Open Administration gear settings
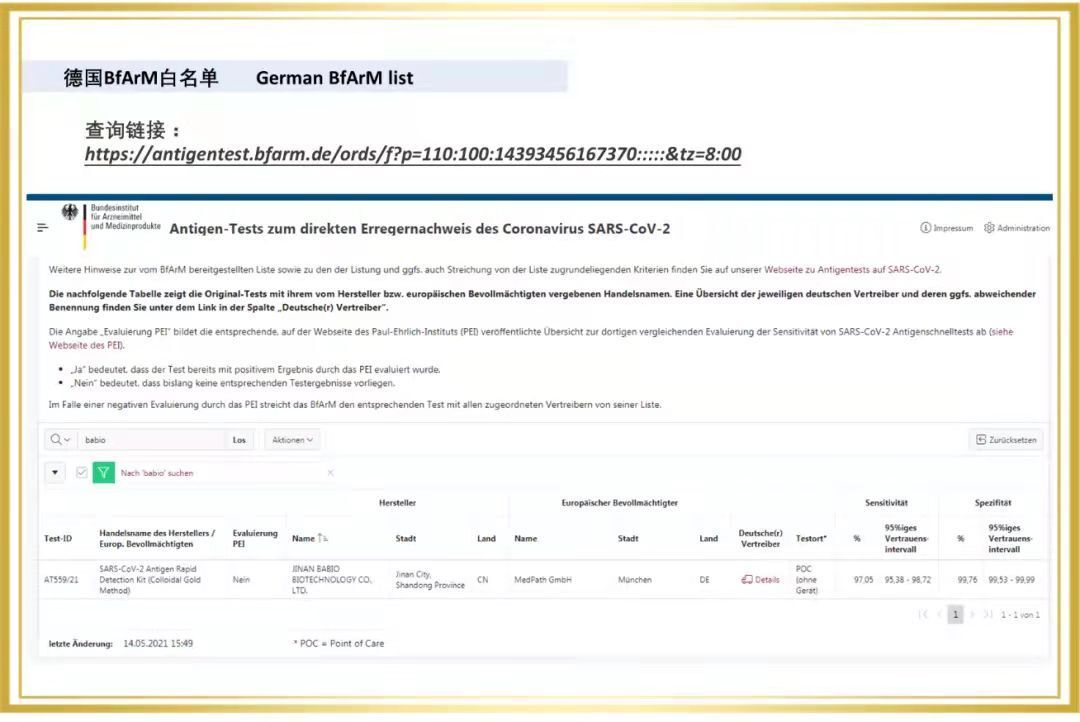The image size is (1080, 722). click(x=1016, y=228)
